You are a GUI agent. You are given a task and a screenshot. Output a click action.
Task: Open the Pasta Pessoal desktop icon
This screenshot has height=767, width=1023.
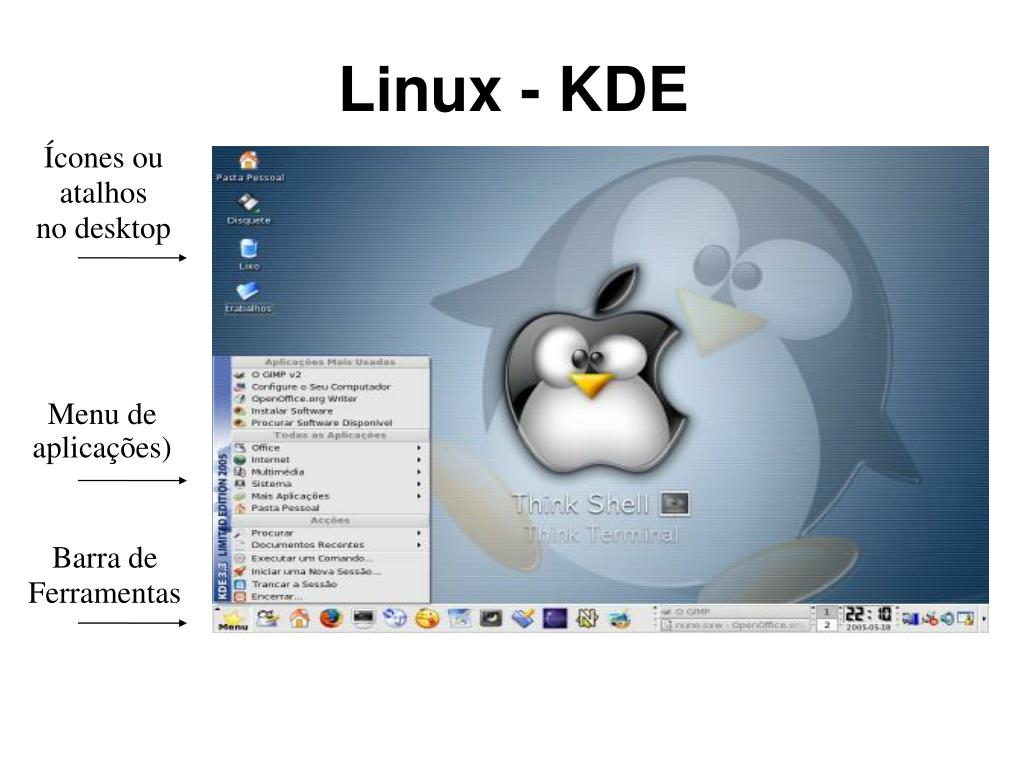point(249,162)
